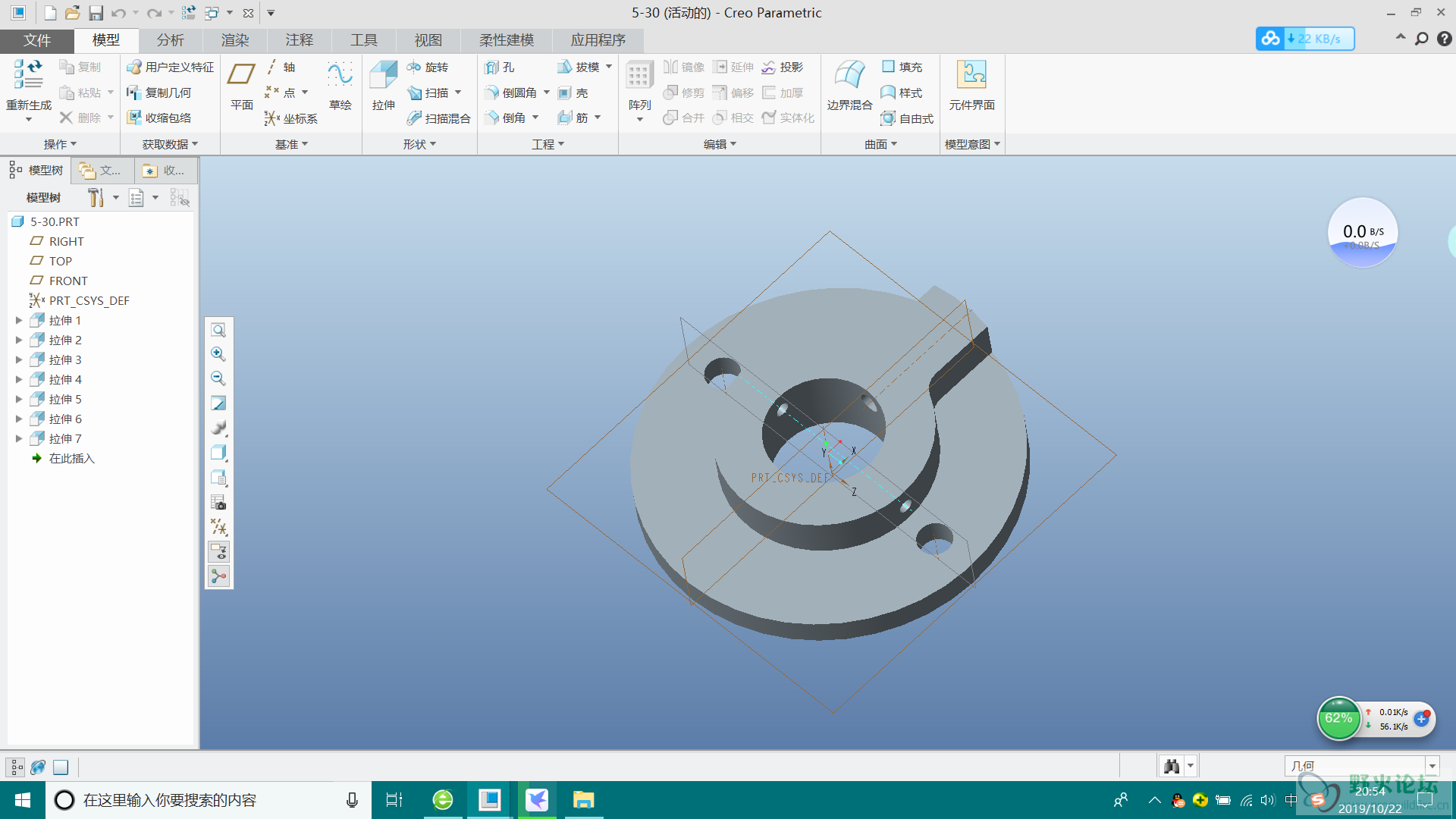Select the 自由式 (Freestyle) tool

[908, 118]
